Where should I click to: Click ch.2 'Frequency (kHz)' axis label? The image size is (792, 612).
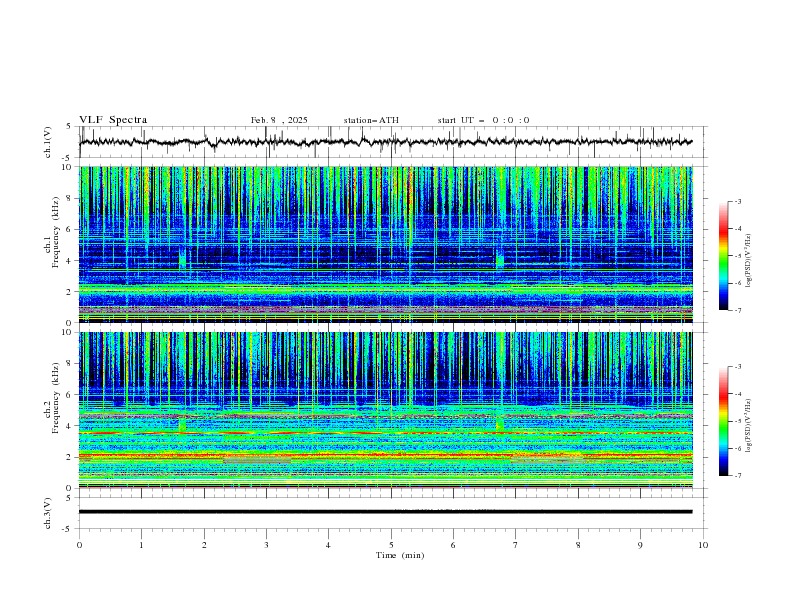tap(56, 398)
